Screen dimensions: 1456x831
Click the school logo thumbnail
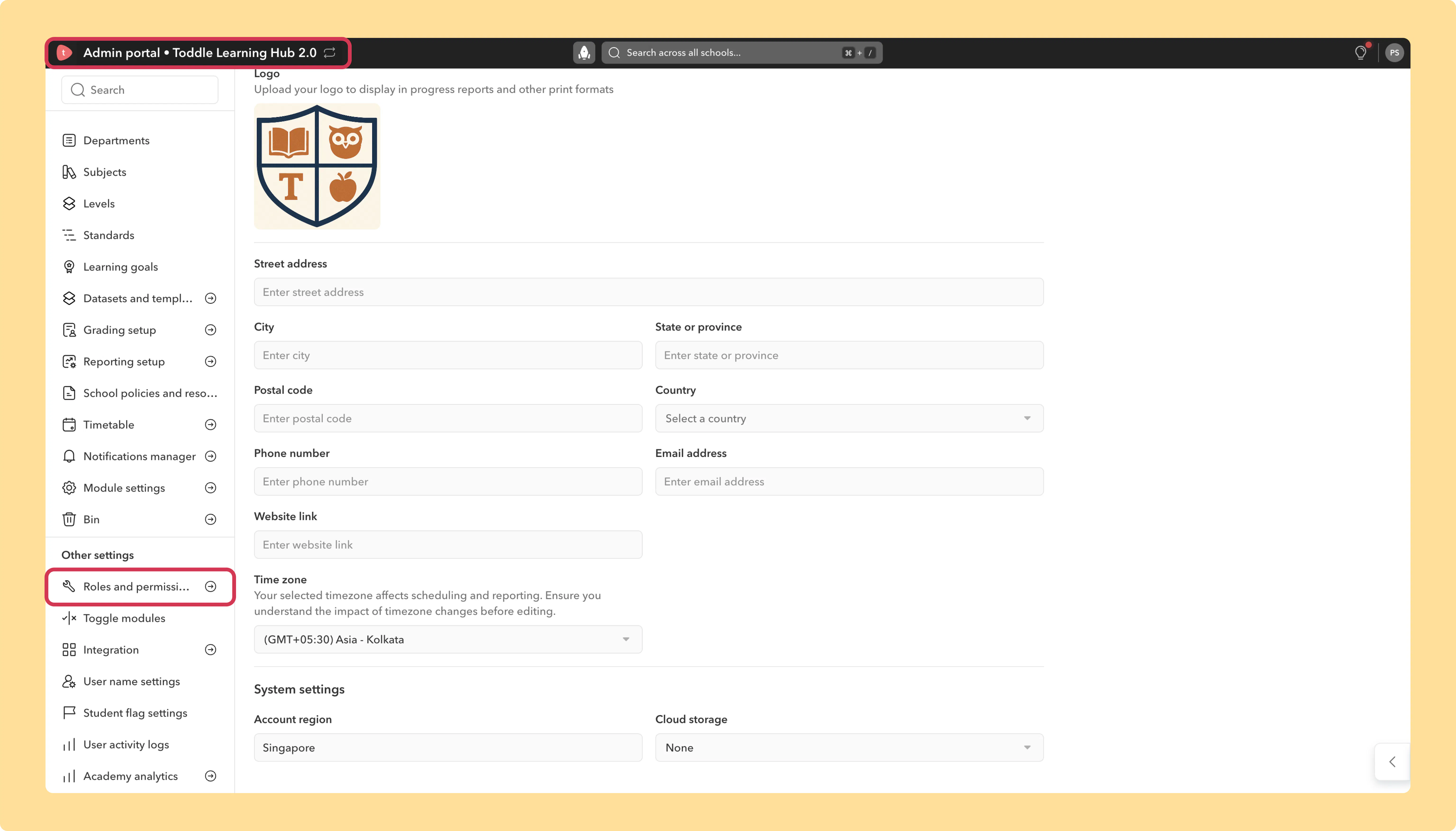[317, 166]
